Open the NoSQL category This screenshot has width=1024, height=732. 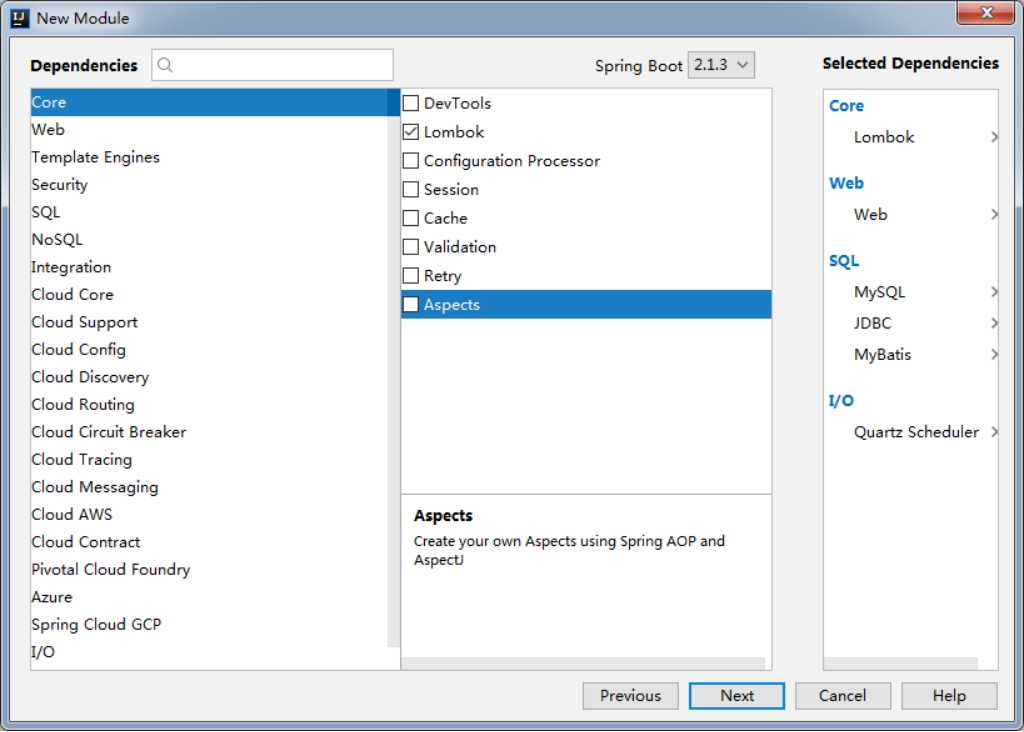209,240
